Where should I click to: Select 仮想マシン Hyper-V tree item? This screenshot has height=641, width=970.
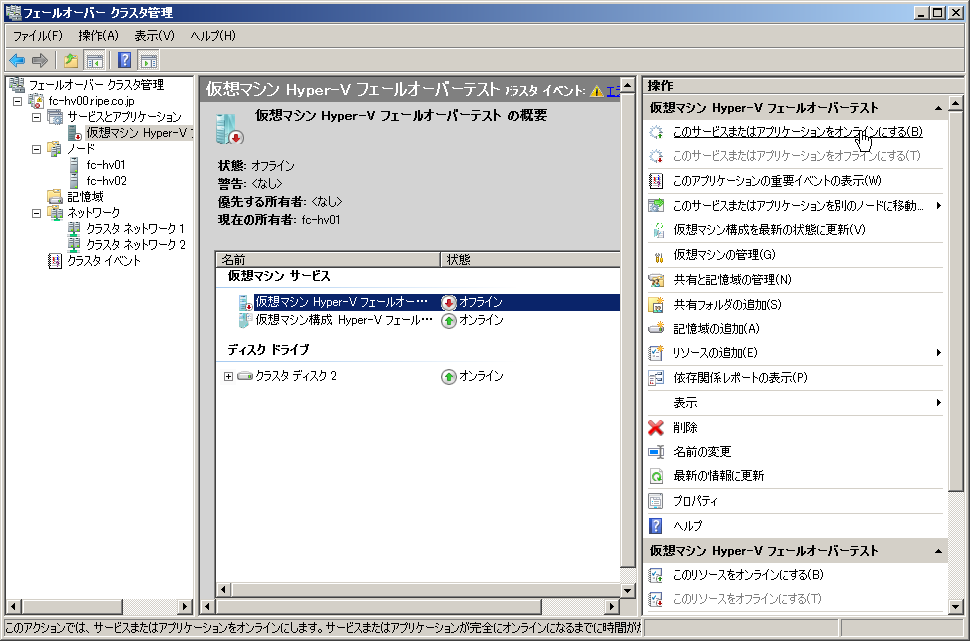coord(139,133)
